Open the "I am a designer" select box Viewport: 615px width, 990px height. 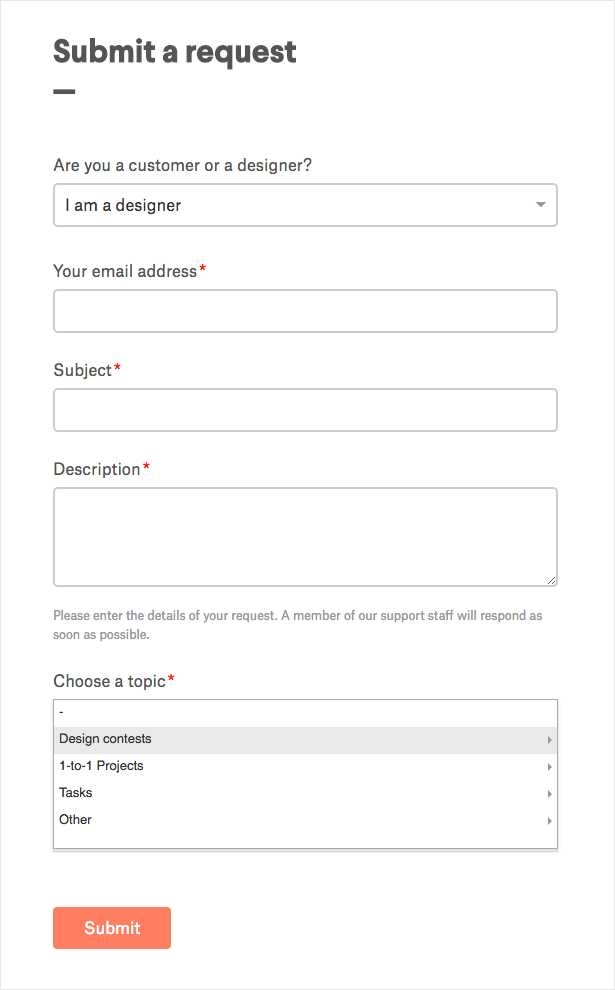[x=290, y=205]
